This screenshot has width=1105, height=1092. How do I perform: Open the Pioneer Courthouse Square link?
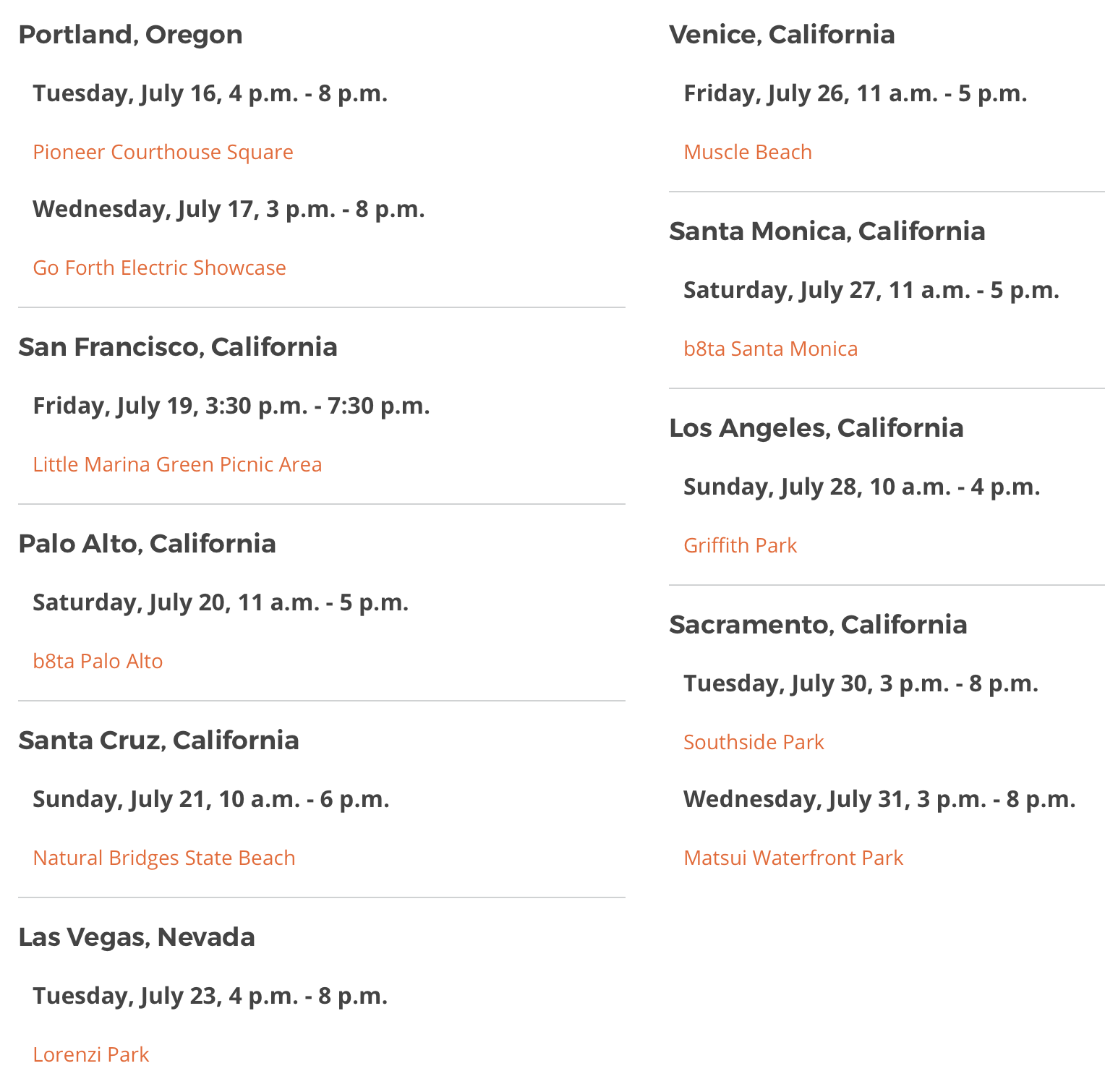pyautogui.click(x=163, y=153)
